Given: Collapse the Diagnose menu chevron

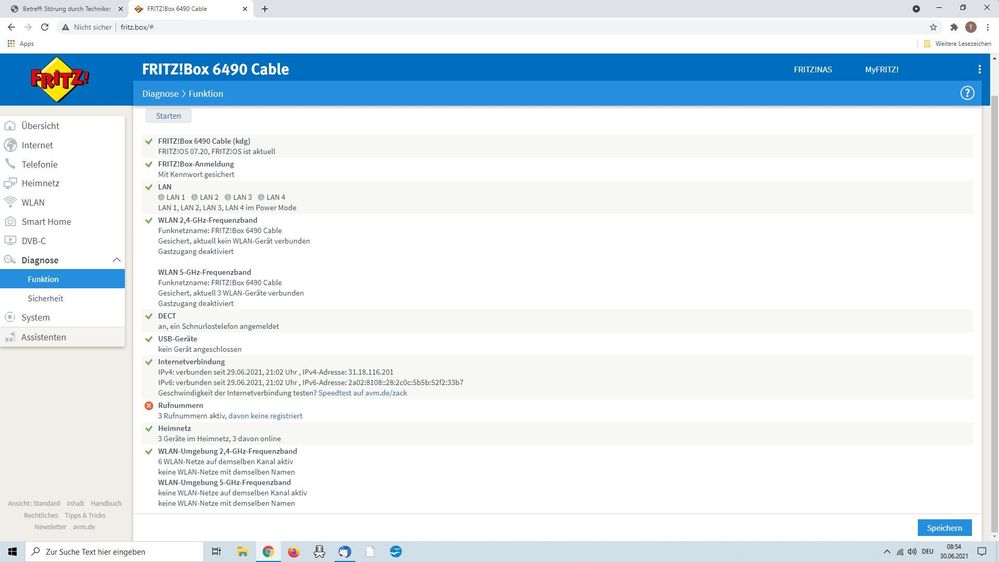Looking at the screenshot, I should pos(117,260).
